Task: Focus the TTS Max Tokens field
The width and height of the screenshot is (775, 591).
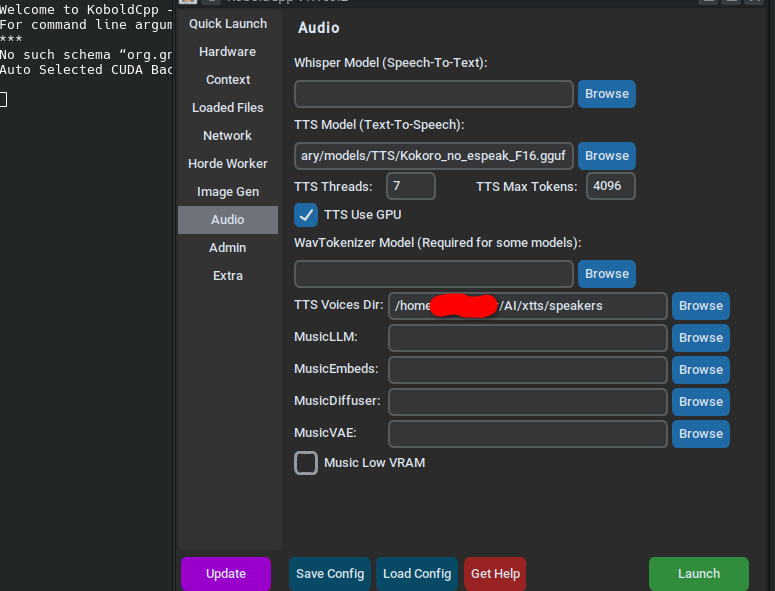Action: click(x=610, y=186)
